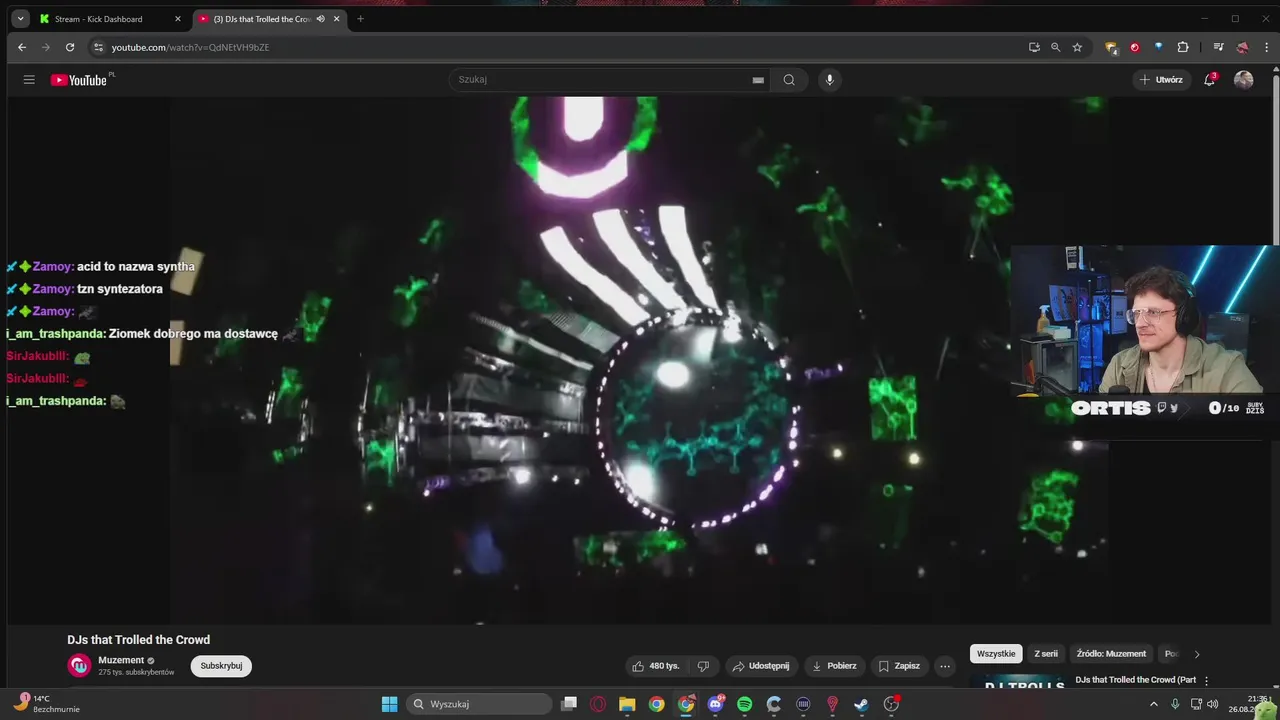This screenshot has width=1280, height=720.
Task: Click the video player area
Action: click(x=640, y=360)
